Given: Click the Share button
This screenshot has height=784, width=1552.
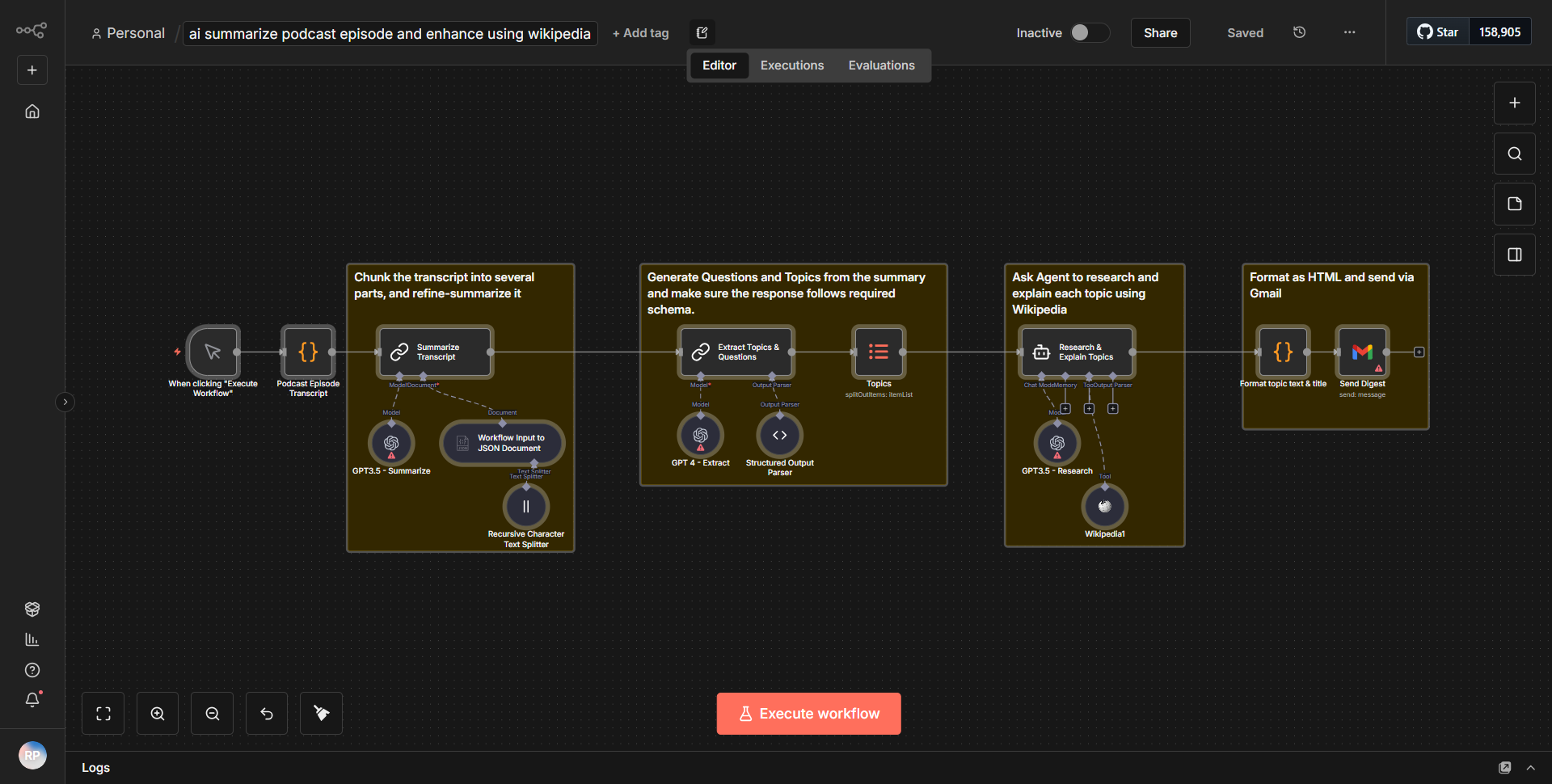Looking at the screenshot, I should pos(1160,33).
